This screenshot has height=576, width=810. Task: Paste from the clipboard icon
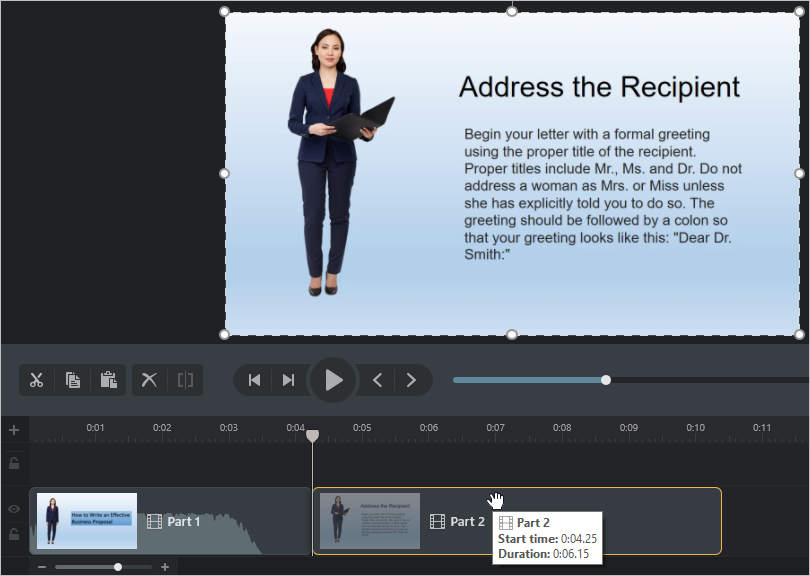(x=108, y=380)
